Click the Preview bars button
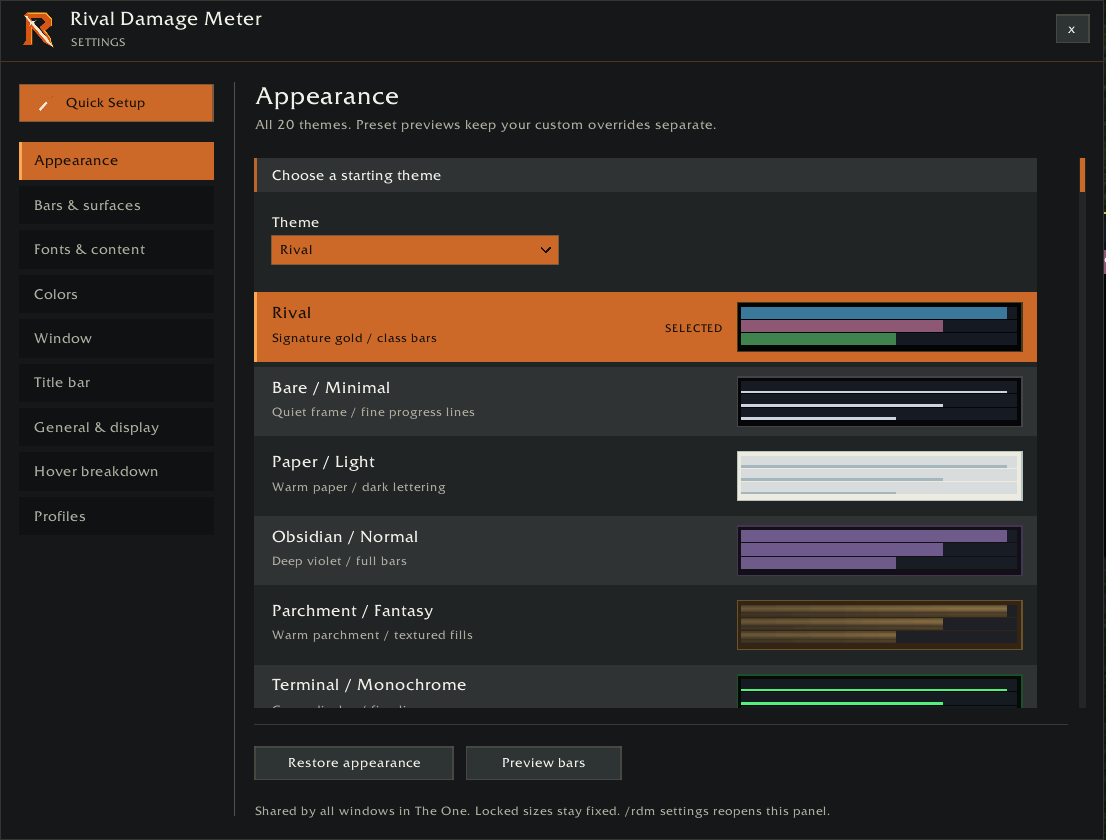Screen dimensions: 1106x840 pyautogui.click(x=544, y=763)
